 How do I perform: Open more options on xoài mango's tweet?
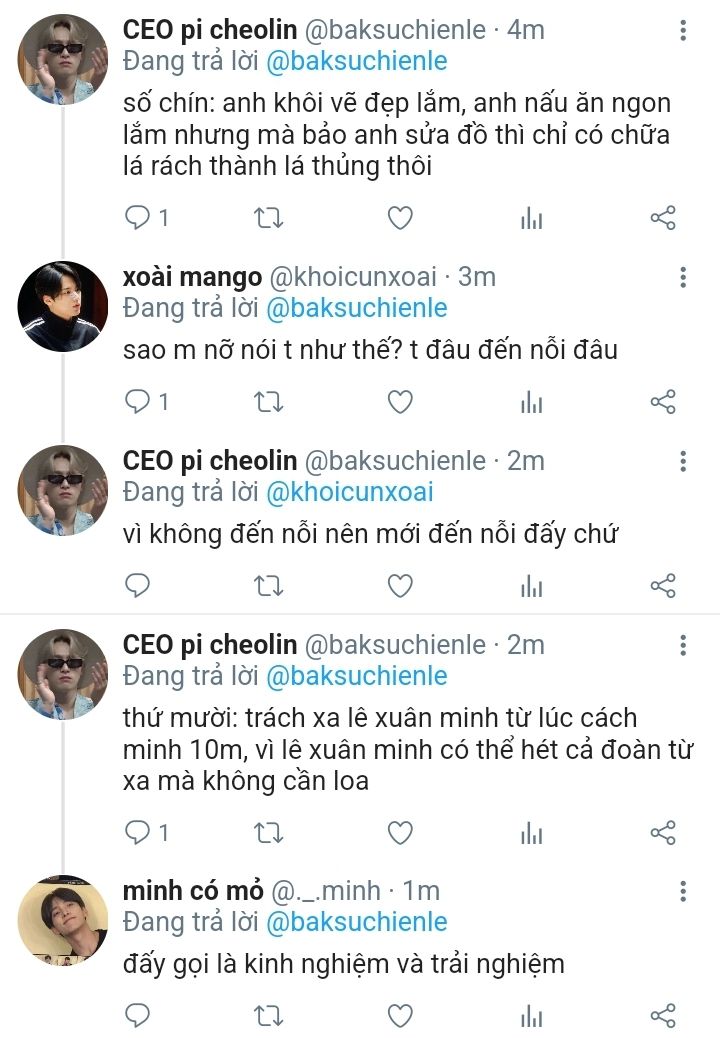[683, 277]
